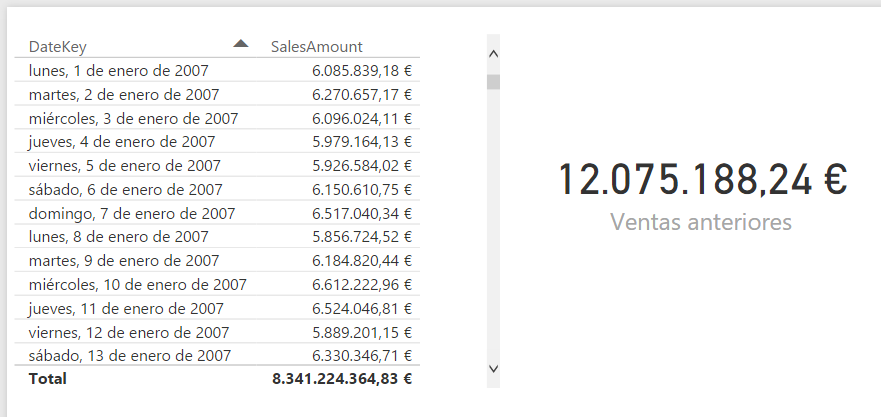
Task: Select the card value 12.075.188,24 €
Action: click(x=702, y=179)
